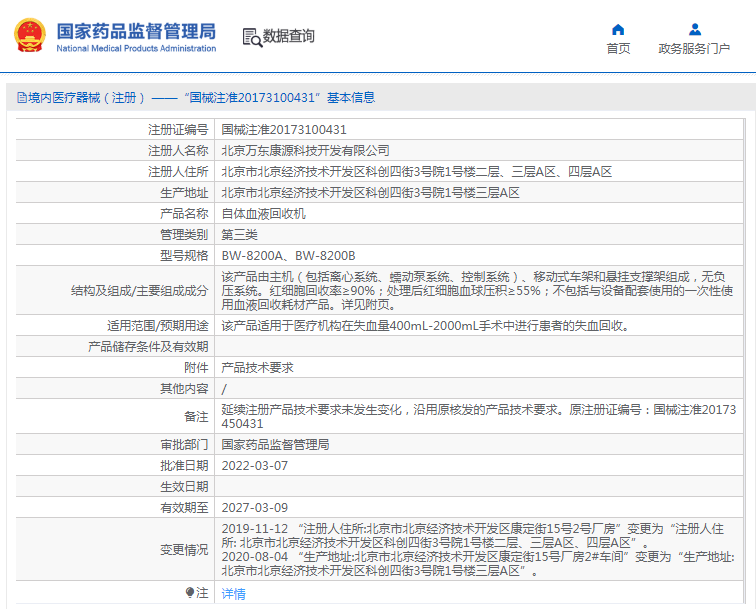The image size is (756, 609).
Task: Click 第三类 management category value
Action: pyautogui.click(x=239, y=235)
